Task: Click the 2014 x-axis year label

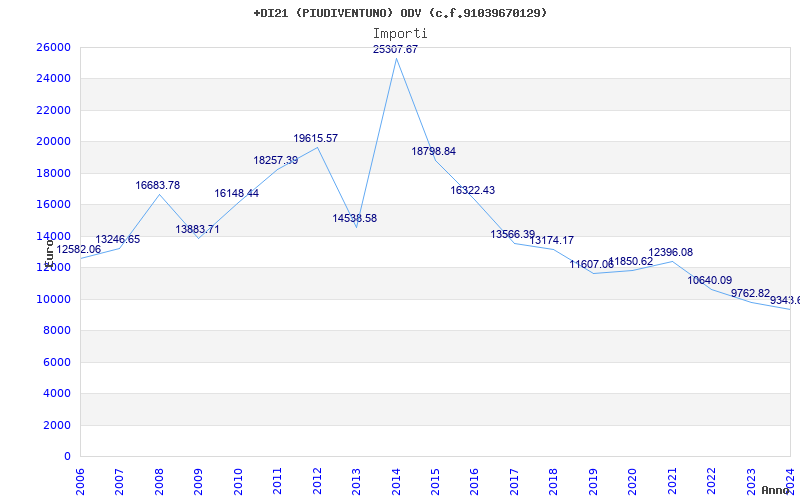Action: pyautogui.click(x=396, y=482)
